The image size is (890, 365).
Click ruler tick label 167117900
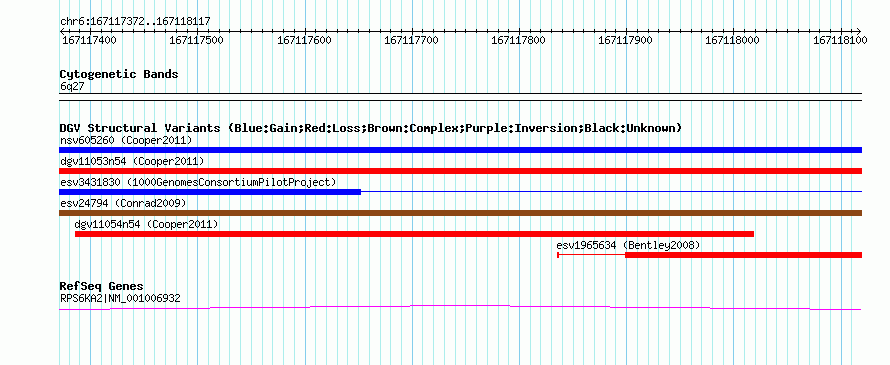(x=625, y=40)
